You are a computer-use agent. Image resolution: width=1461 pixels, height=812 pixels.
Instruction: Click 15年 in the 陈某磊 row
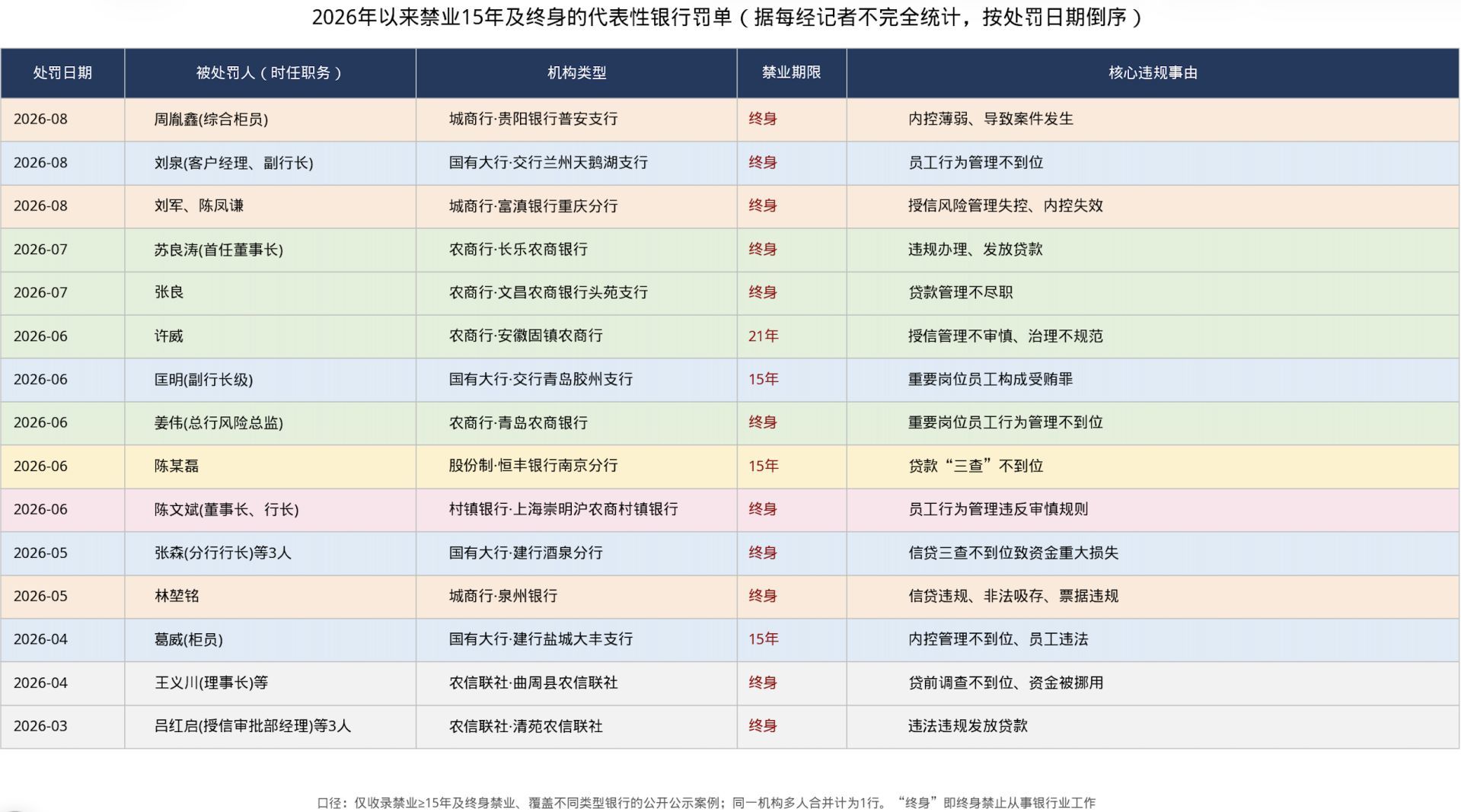point(763,466)
